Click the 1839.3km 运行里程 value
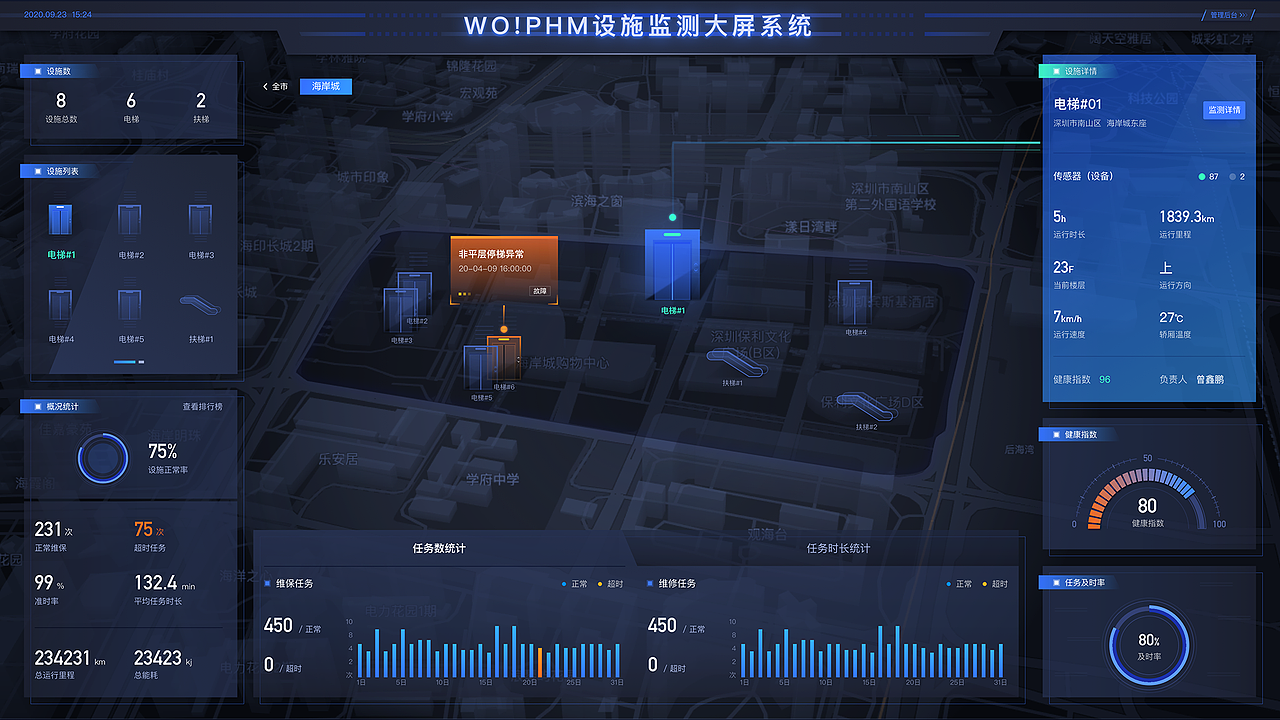 pos(1187,217)
